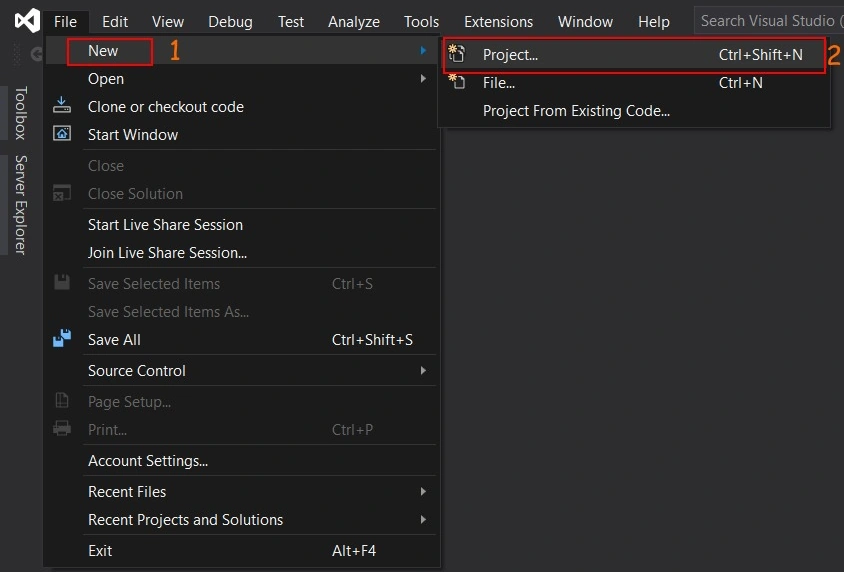The image size is (844, 572).
Task: Click the Page Setup icon
Action: [62, 401]
